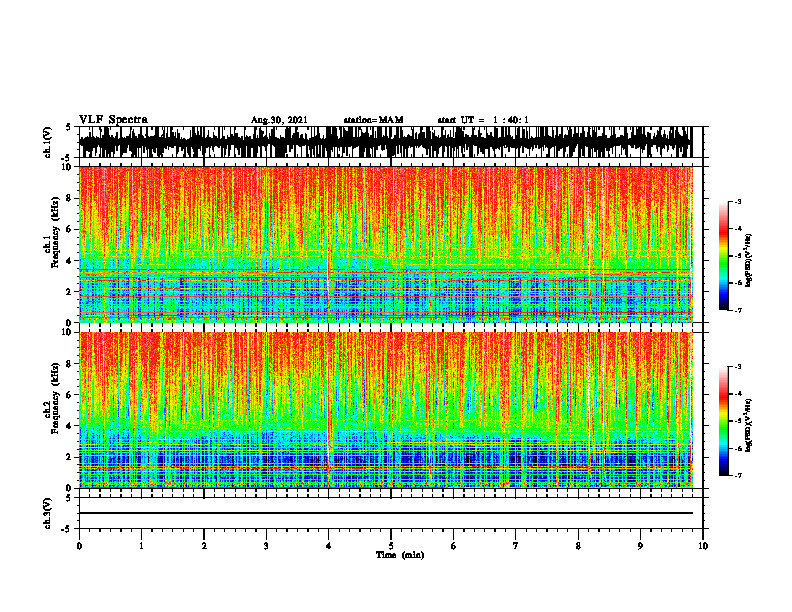Click the "-3" label on ch.1 color bar
The width and height of the screenshot is (792, 612).
[737, 202]
